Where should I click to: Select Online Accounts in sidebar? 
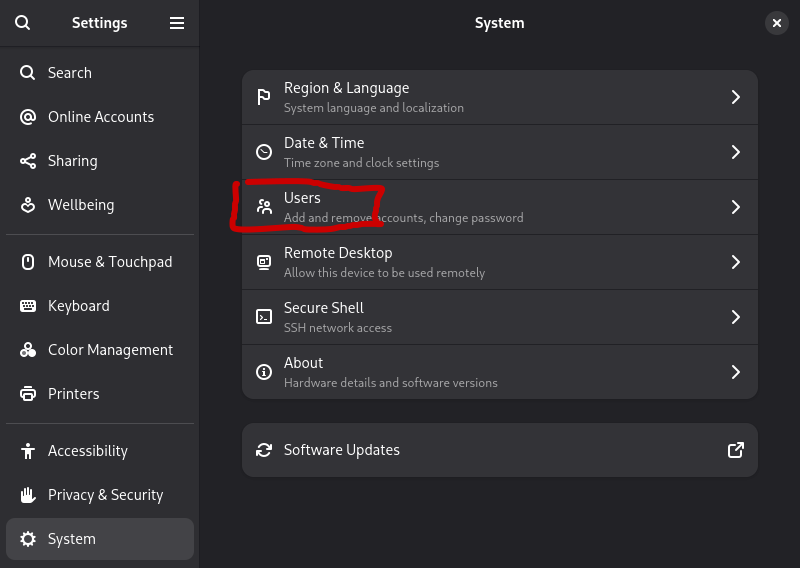[100, 117]
